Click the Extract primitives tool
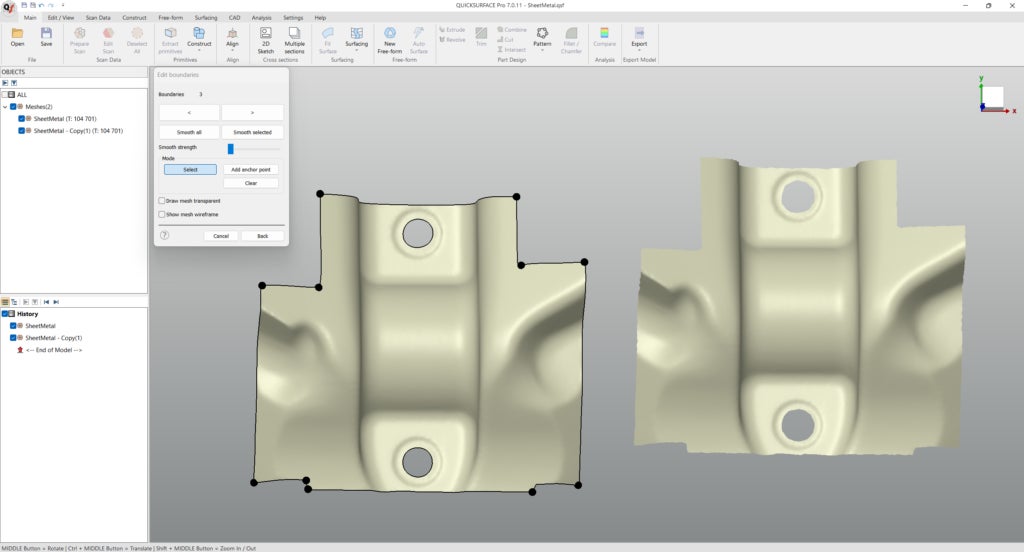Viewport: 1024px width, 552px height. pyautogui.click(x=170, y=40)
